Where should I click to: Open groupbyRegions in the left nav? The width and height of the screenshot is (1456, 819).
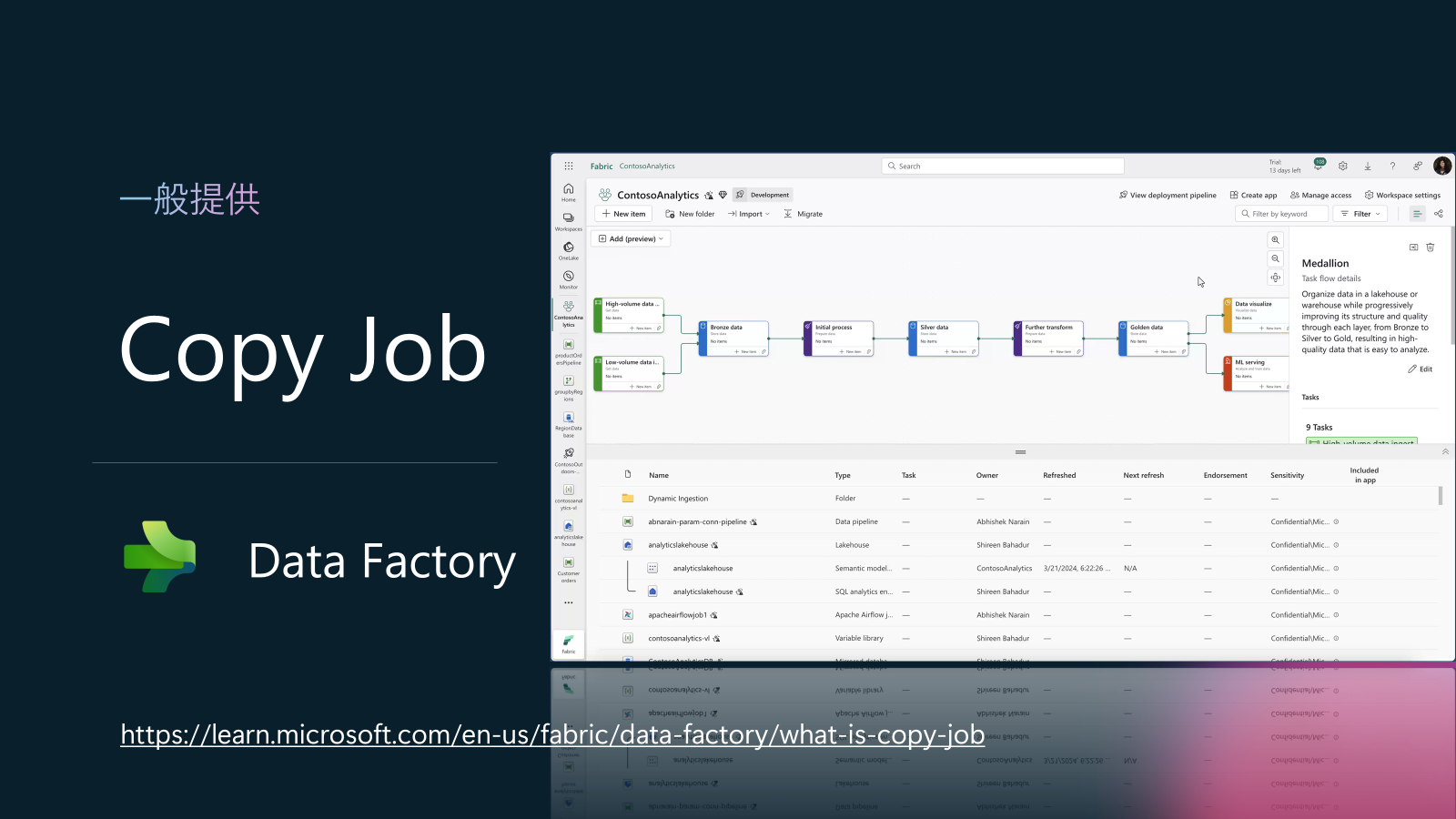click(569, 389)
